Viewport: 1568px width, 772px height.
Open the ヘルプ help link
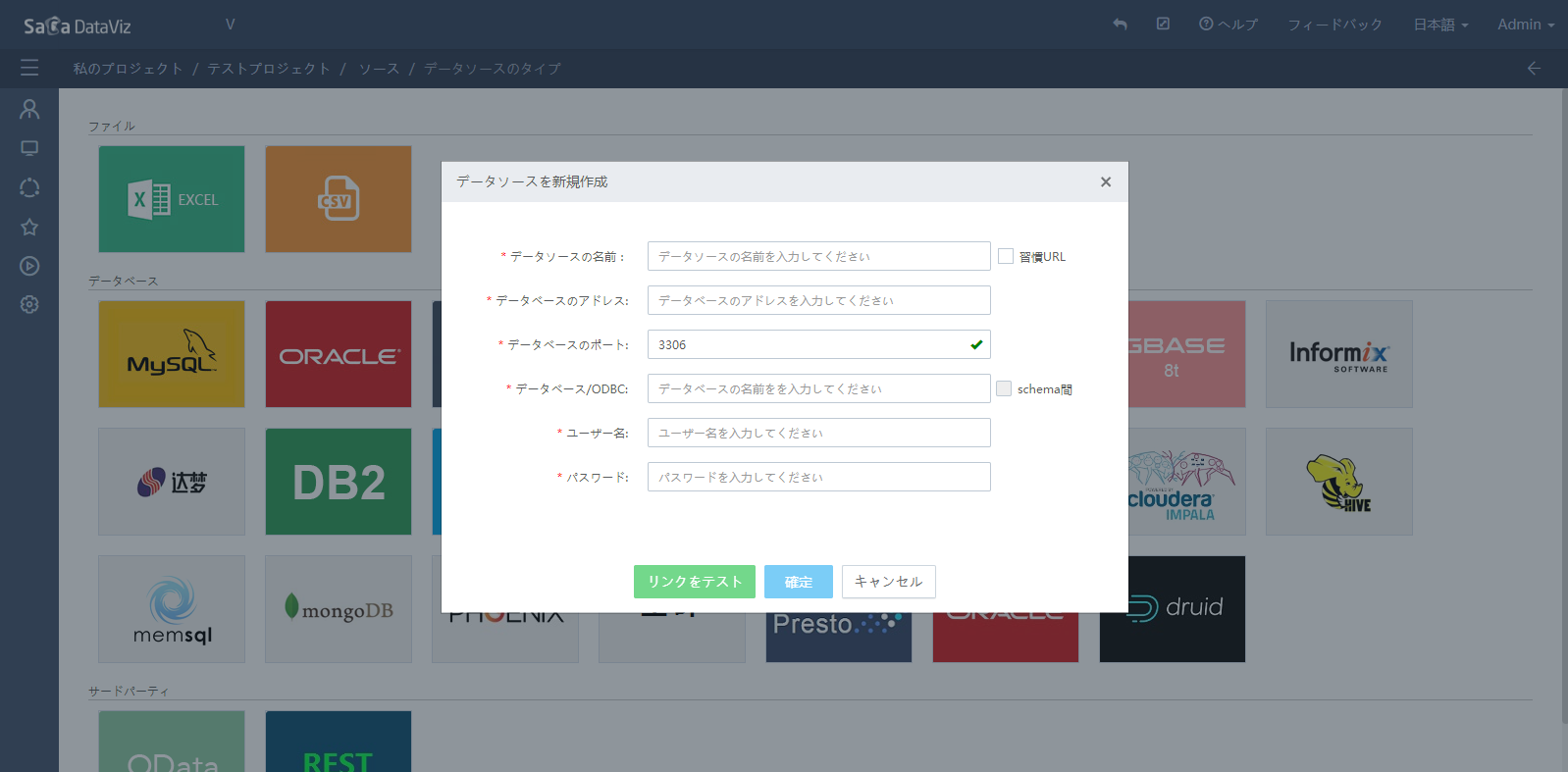(x=1228, y=25)
